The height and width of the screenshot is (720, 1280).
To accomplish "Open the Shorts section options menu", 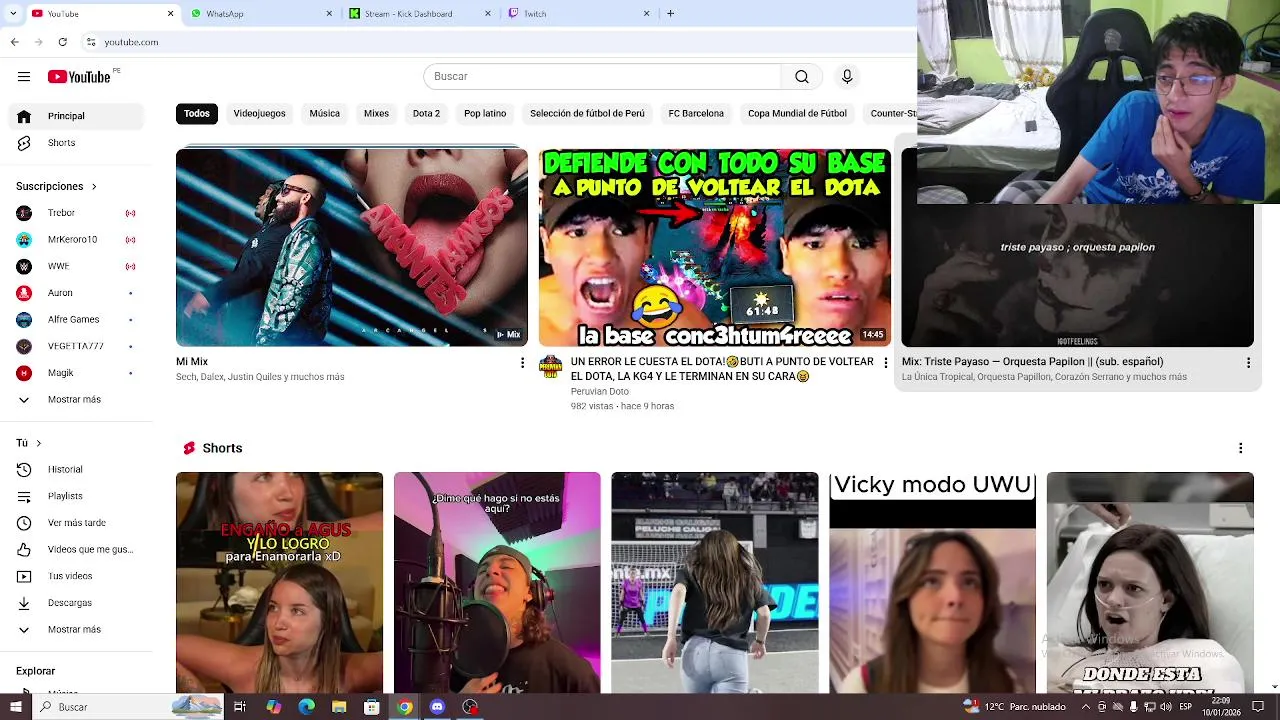I will [1241, 448].
